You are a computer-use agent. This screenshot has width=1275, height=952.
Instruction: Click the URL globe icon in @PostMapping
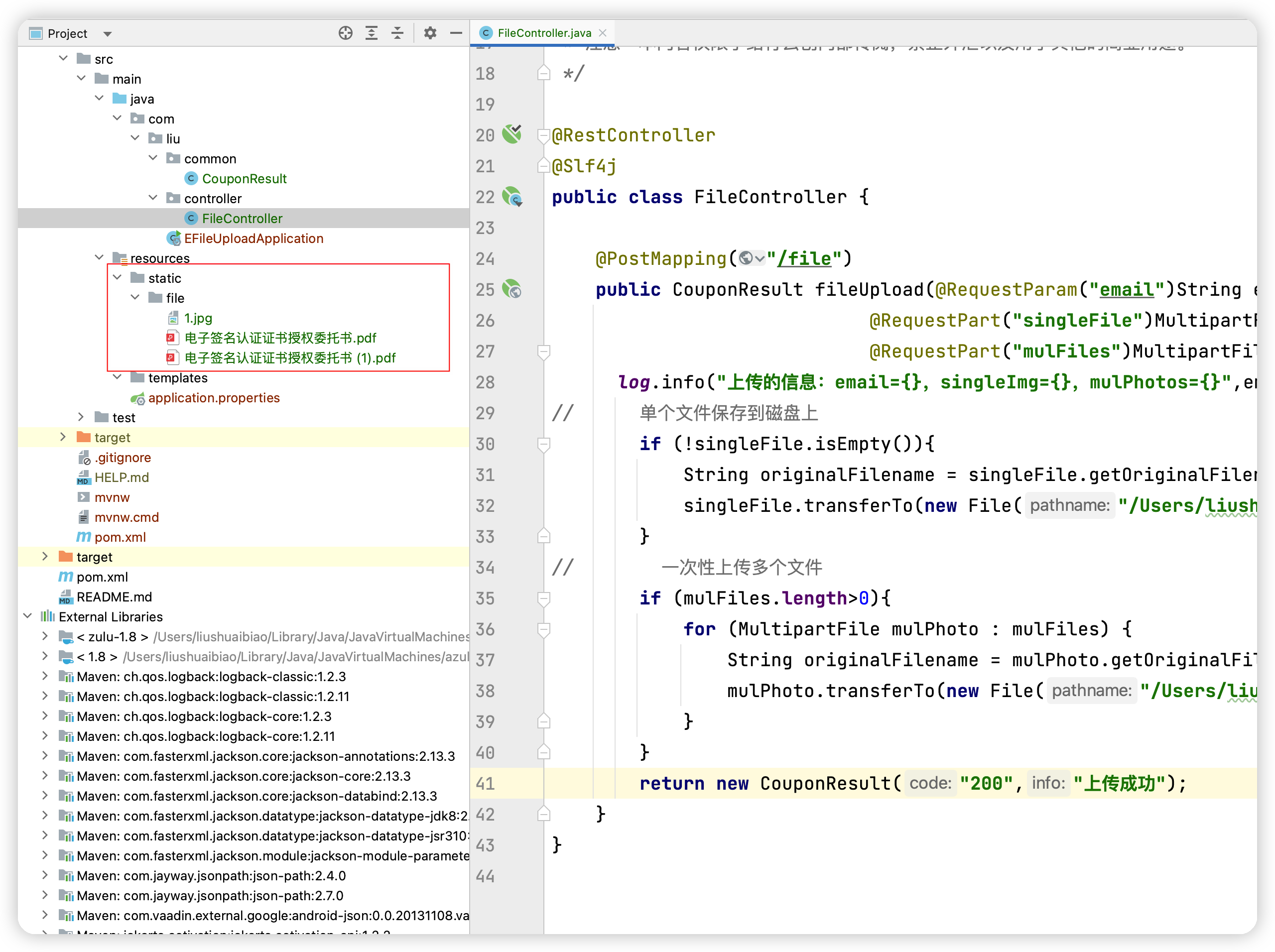coord(746,258)
